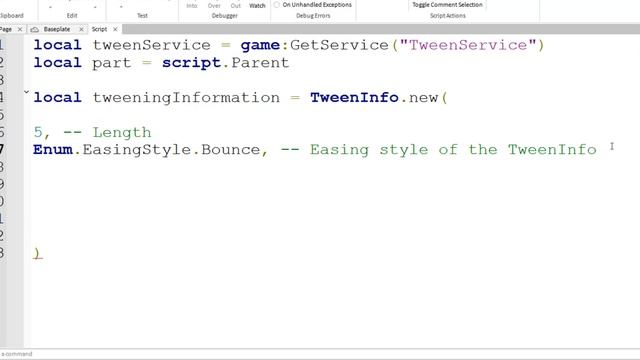
Task: Click the Test ribbon group label
Action: point(142,16)
